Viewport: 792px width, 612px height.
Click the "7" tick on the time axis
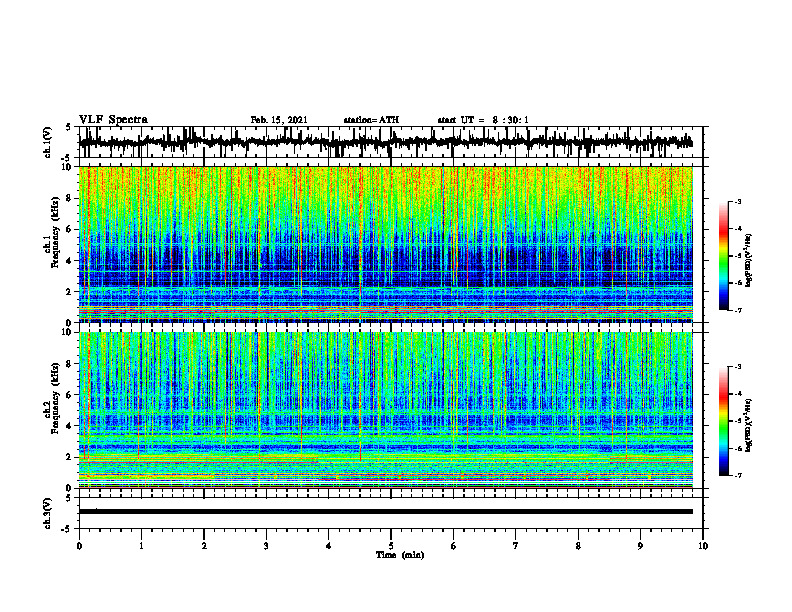pos(516,546)
